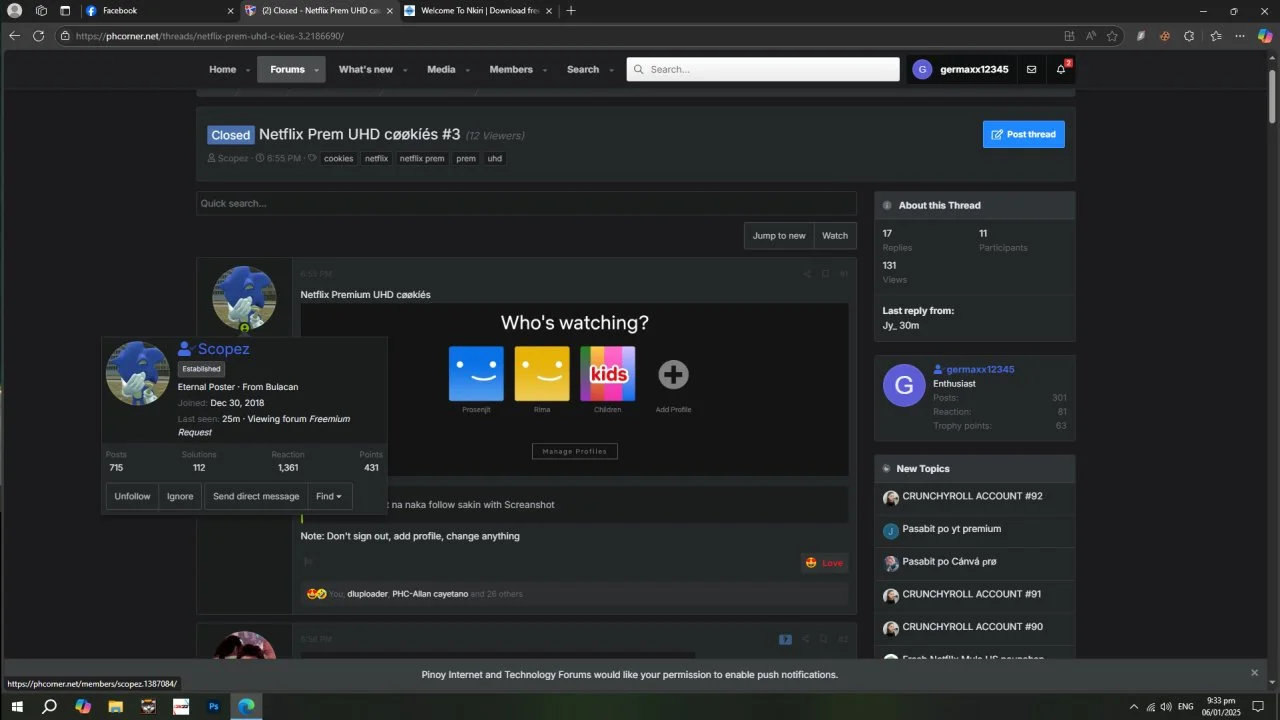Expand the Forums menu arrow
Viewport: 1280px width, 720px height.
[x=317, y=70]
